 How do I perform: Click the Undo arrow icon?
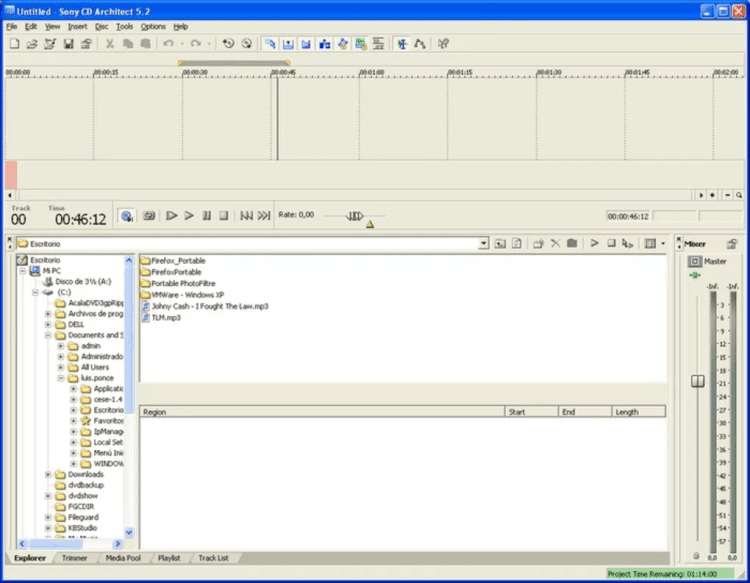coord(168,44)
